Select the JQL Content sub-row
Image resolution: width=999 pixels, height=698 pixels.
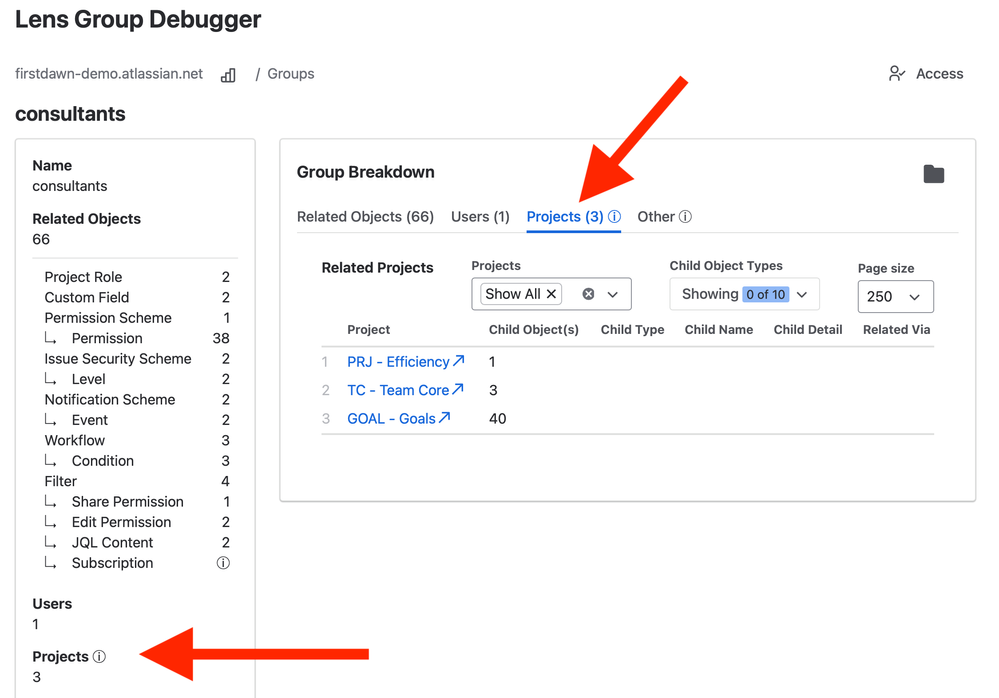click(x=136, y=542)
